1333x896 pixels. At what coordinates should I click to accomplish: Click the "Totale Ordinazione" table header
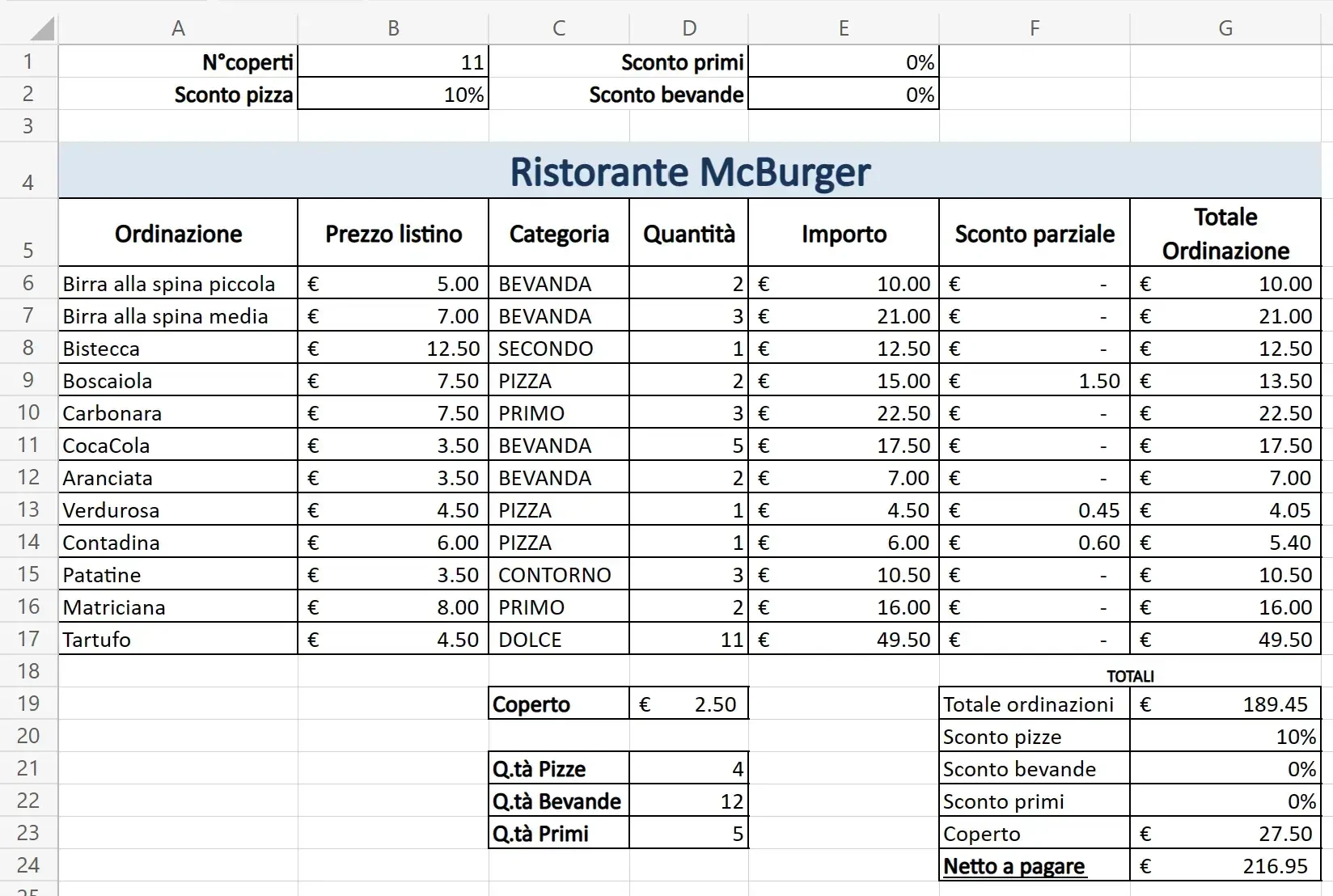pyautogui.click(x=1225, y=233)
